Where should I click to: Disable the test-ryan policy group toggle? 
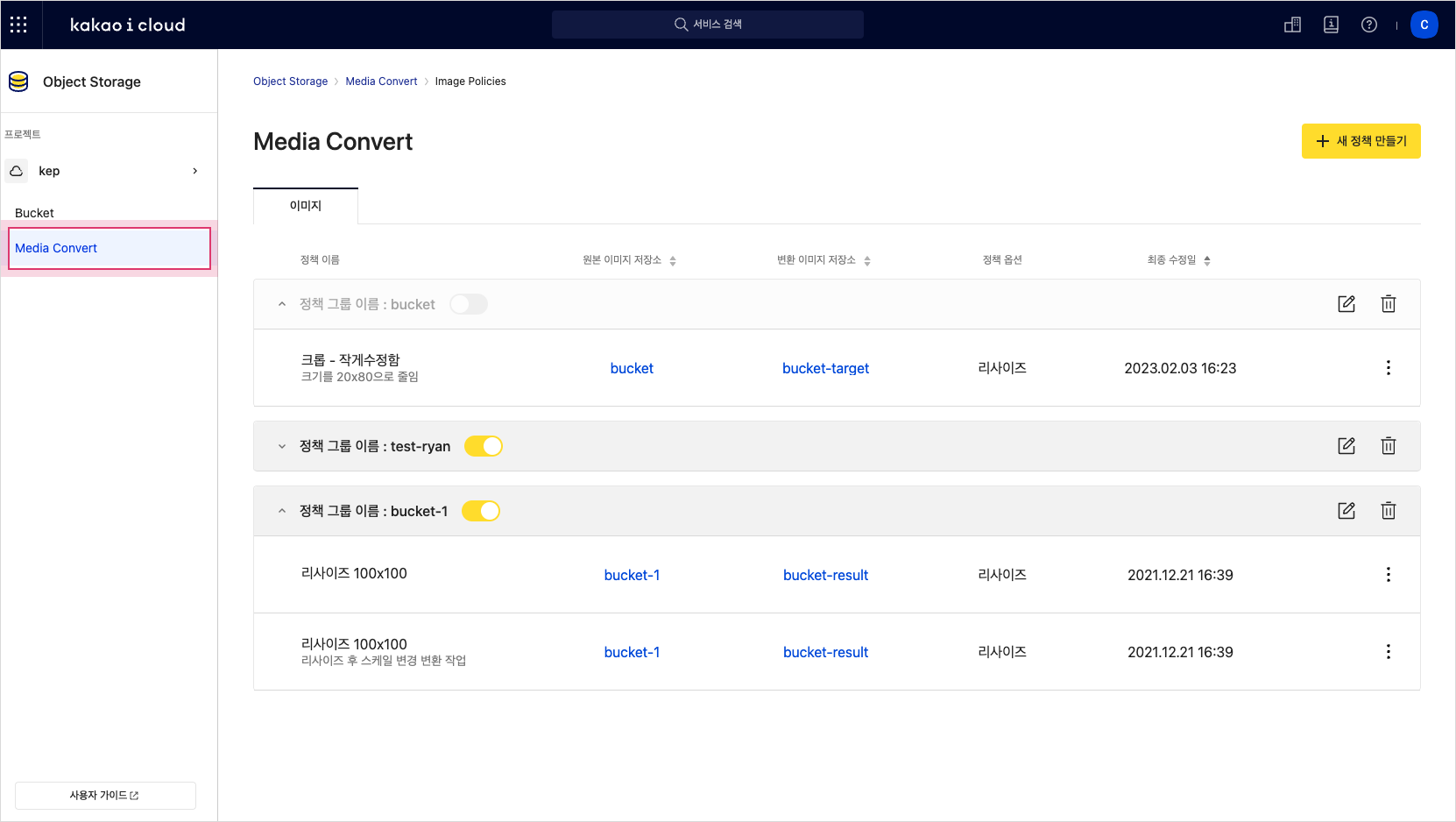click(x=484, y=446)
